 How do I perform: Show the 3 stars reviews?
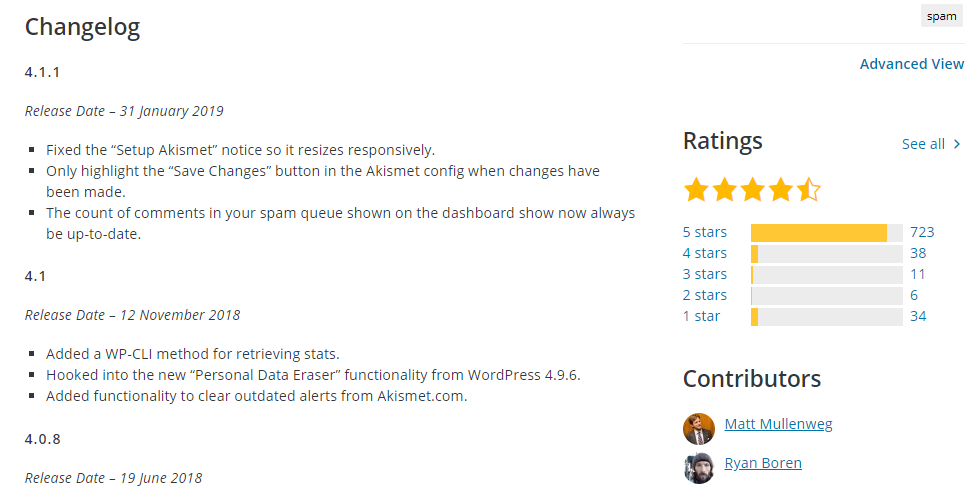[x=705, y=274]
